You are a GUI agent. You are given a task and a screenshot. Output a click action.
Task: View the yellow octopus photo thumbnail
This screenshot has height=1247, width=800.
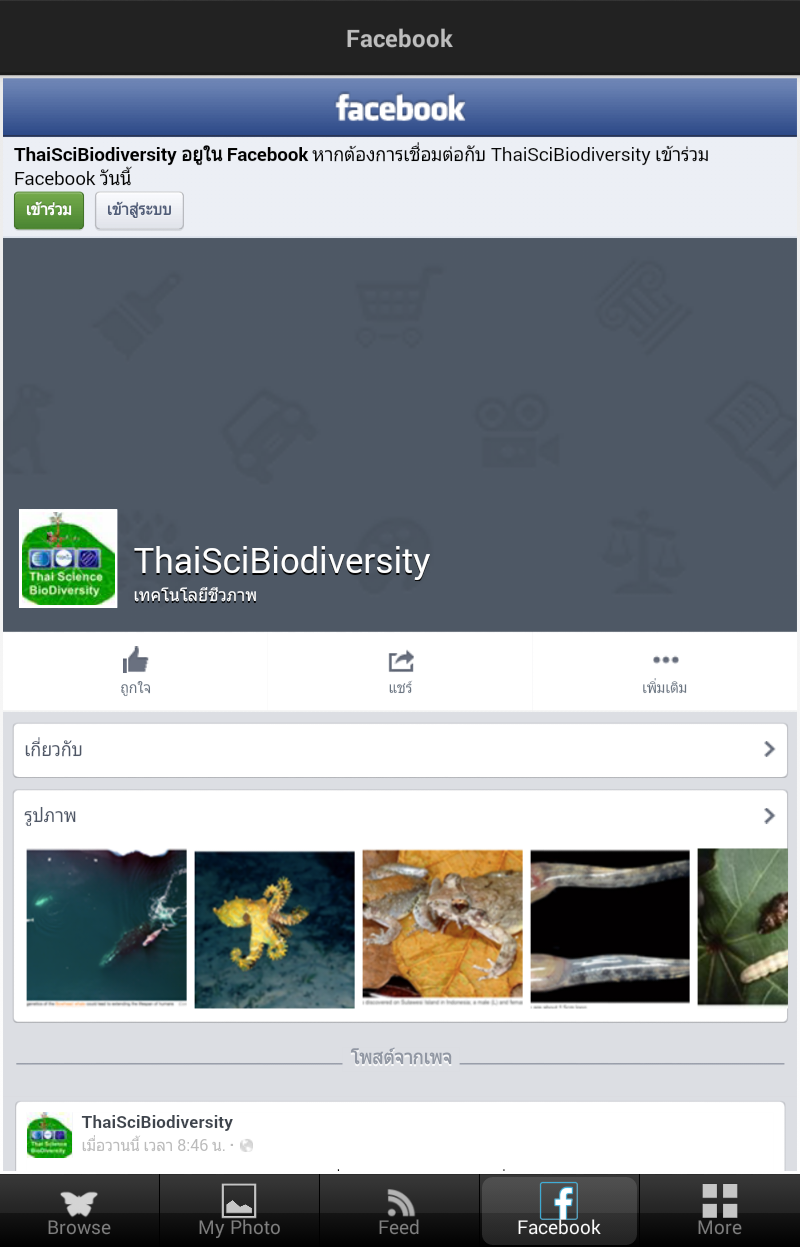pos(274,929)
